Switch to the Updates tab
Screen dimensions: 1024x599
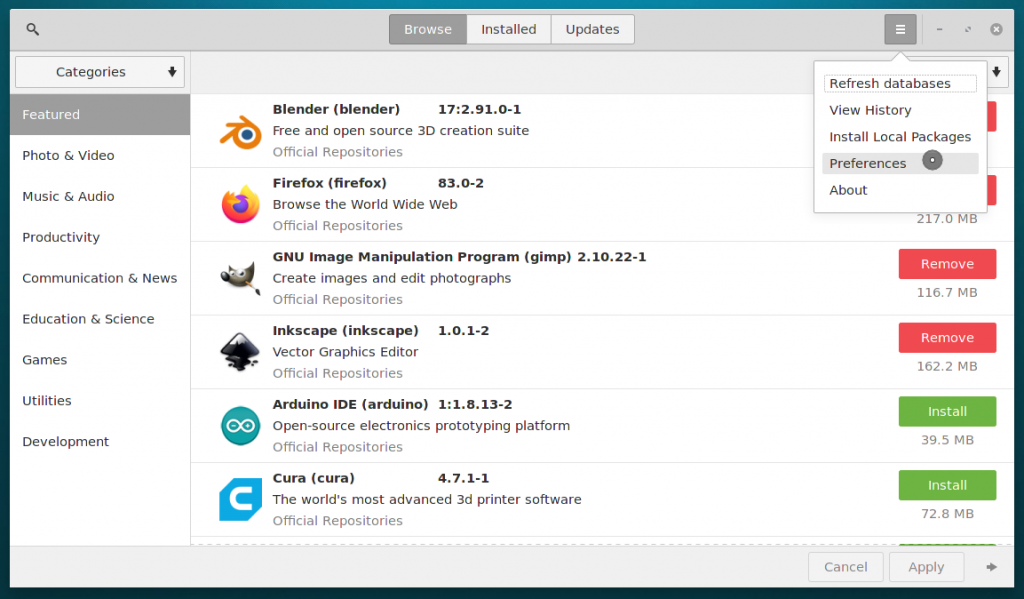[592, 29]
